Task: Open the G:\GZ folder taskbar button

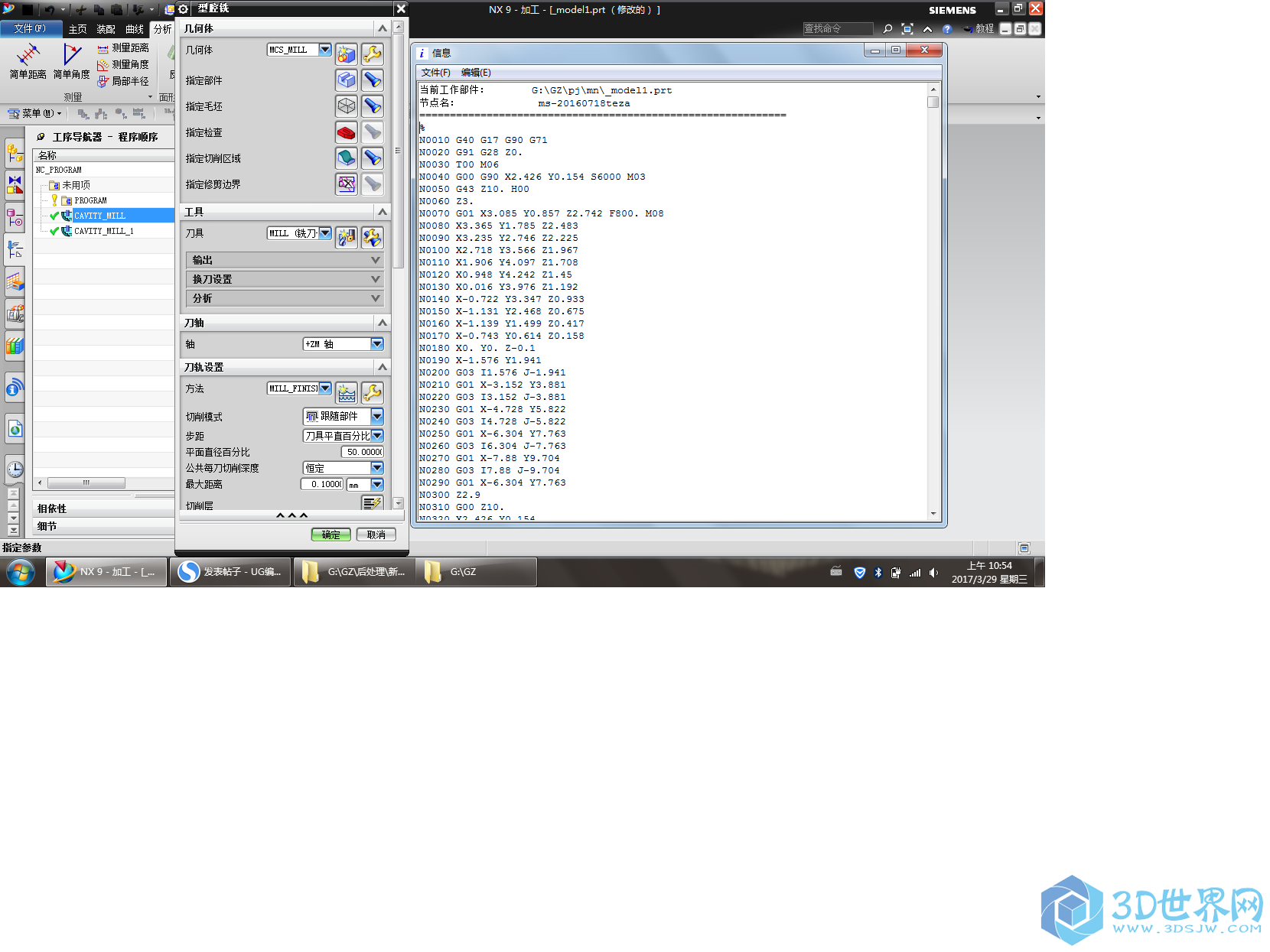Action: coord(477,572)
